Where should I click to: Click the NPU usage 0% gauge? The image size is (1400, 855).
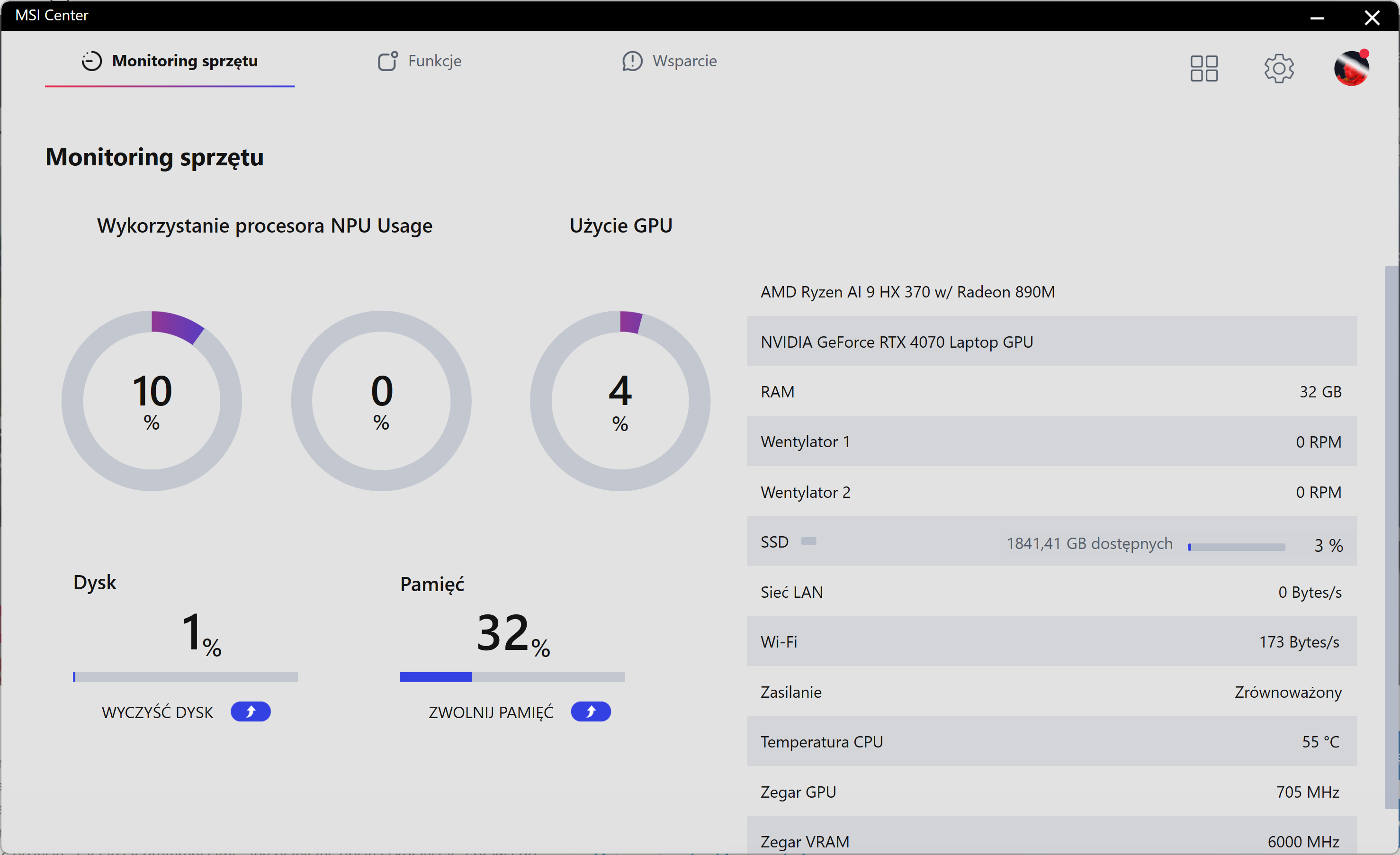coord(381,401)
